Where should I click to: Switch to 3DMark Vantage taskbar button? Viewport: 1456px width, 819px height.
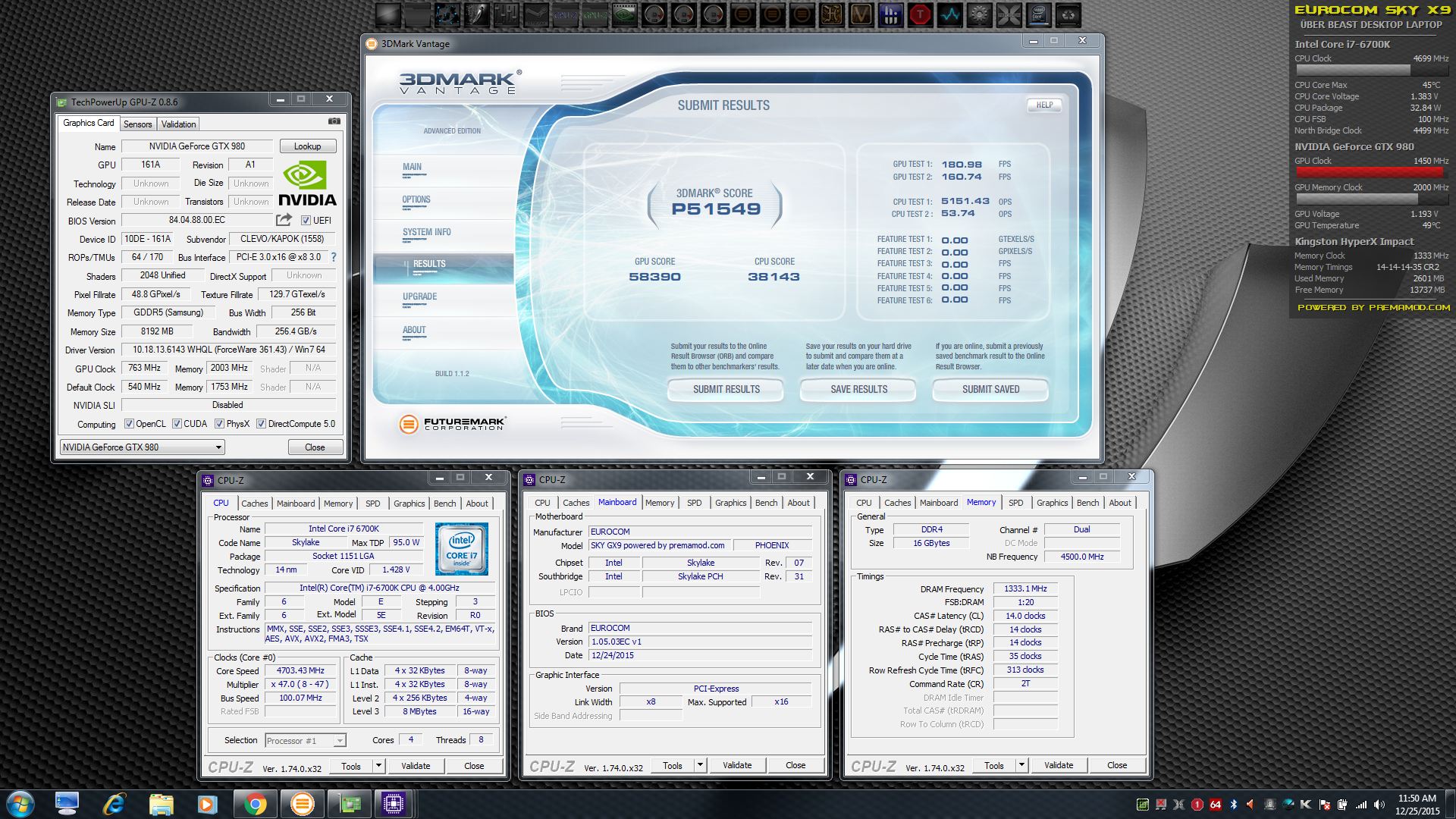pos(302,804)
